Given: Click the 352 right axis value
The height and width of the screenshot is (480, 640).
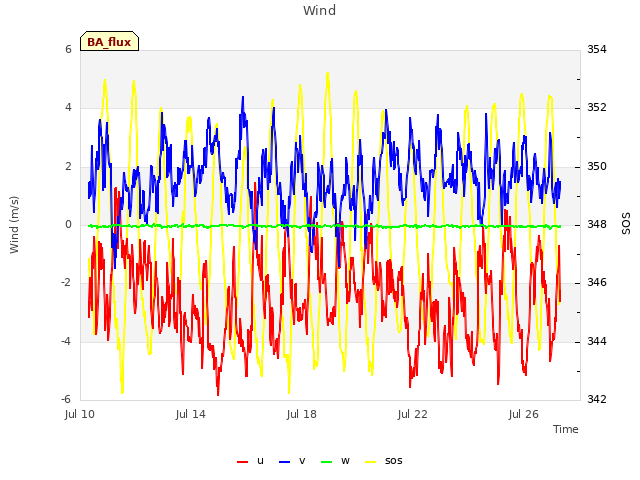Looking at the screenshot, I should coord(597,107).
